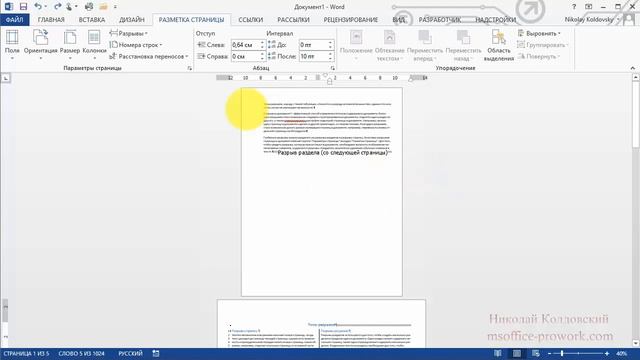The height and width of the screenshot is (360, 640).
Task: Switch to ГЛАВНАЯ tab
Action: 51,20
